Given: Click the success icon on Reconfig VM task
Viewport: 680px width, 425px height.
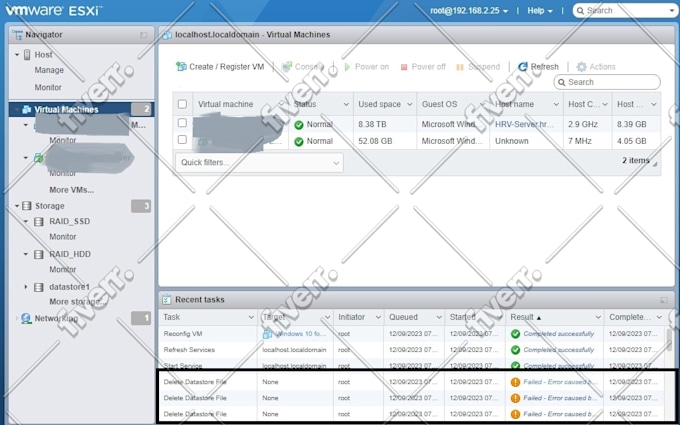Looking at the screenshot, I should (515, 334).
